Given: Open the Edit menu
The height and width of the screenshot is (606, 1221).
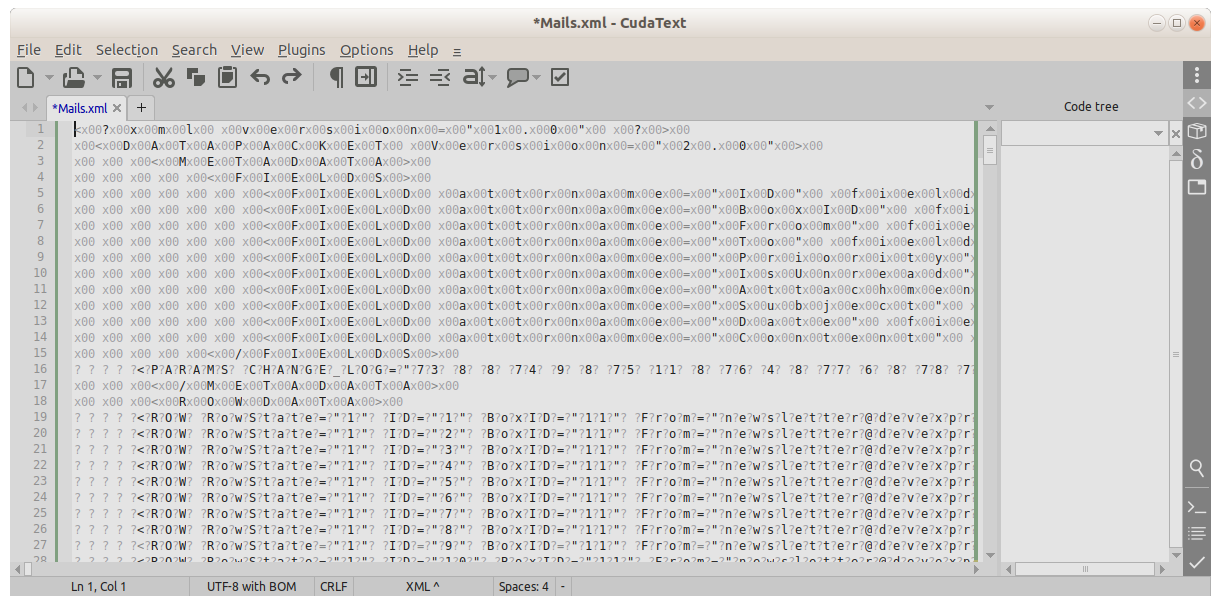Looking at the screenshot, I should pyautogui.click(x=68, y=50).
